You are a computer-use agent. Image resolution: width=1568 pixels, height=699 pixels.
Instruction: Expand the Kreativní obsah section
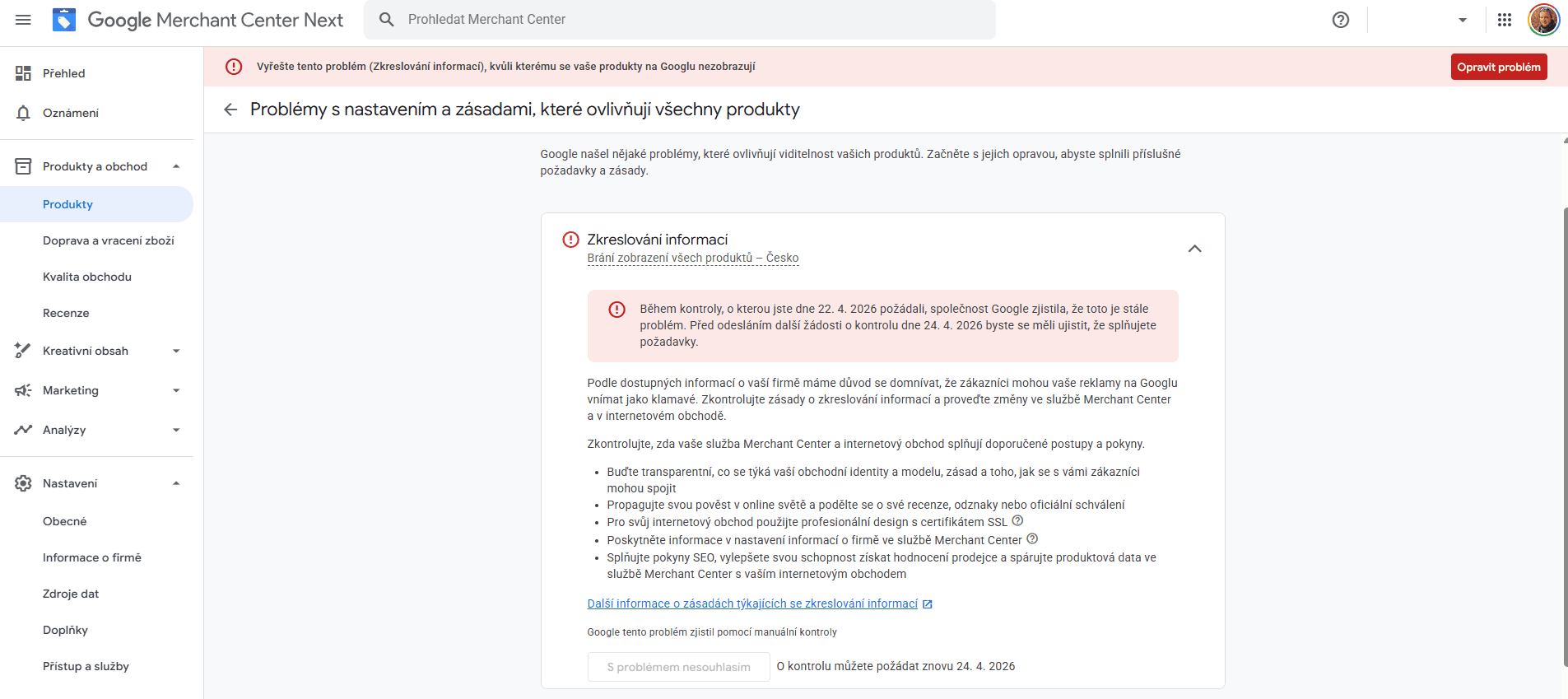point(176,351)
